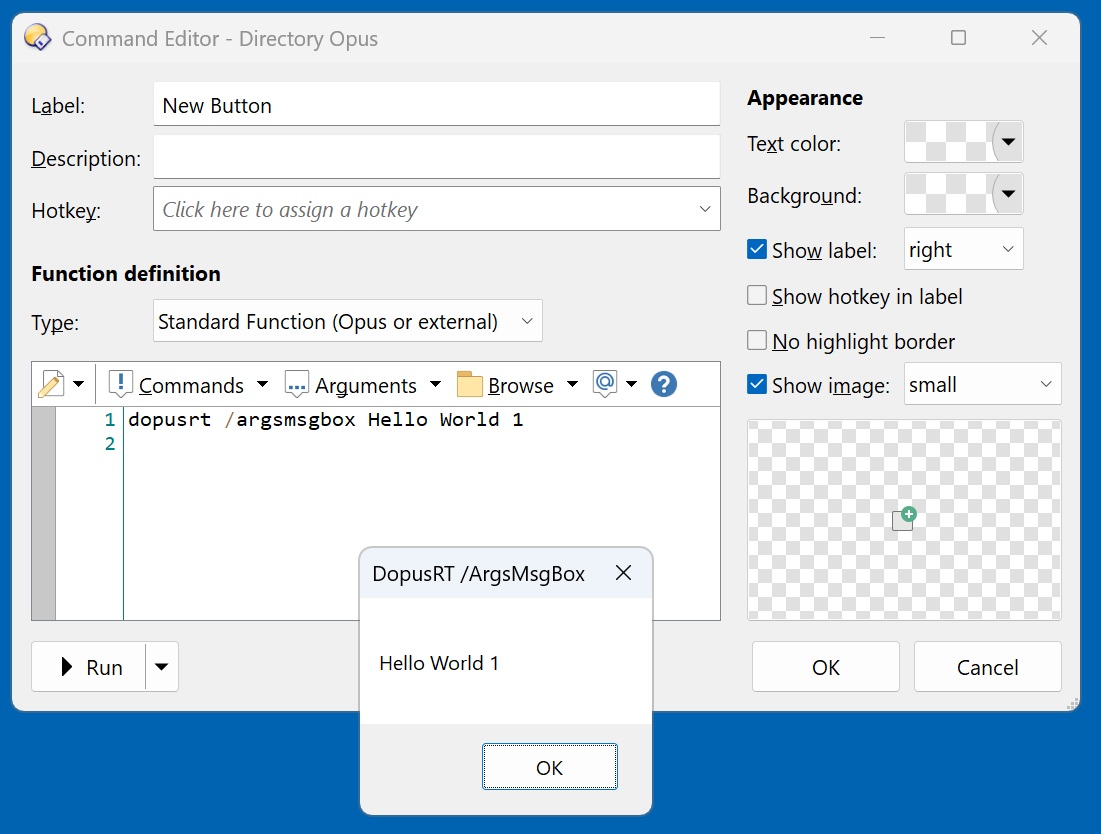This screenshot has height=834, width=1101.
Task: Uncheck the Show image checkbox
Action: click(x=757, y=384)
